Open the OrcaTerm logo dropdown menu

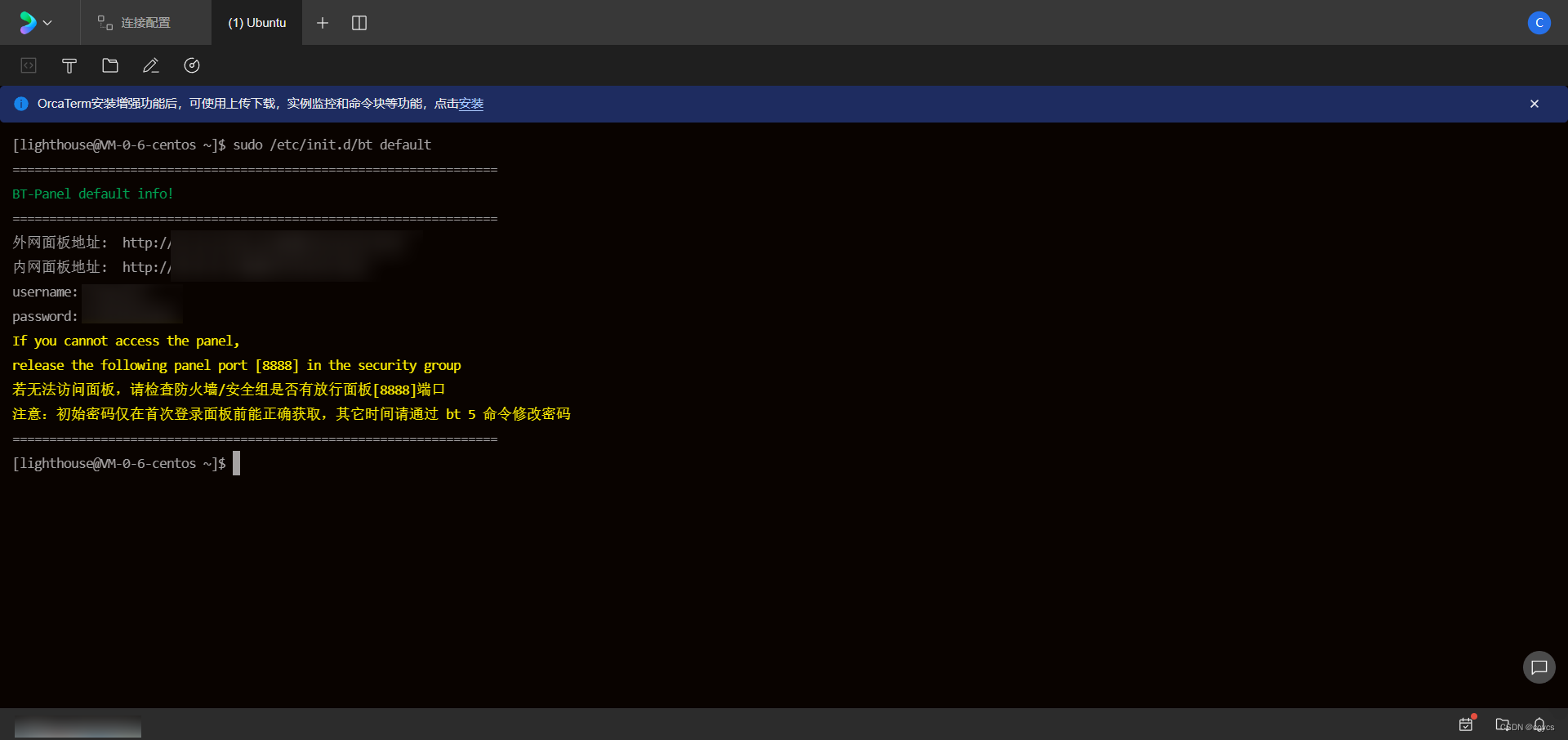pyautogui.click(x=36, y=23)
